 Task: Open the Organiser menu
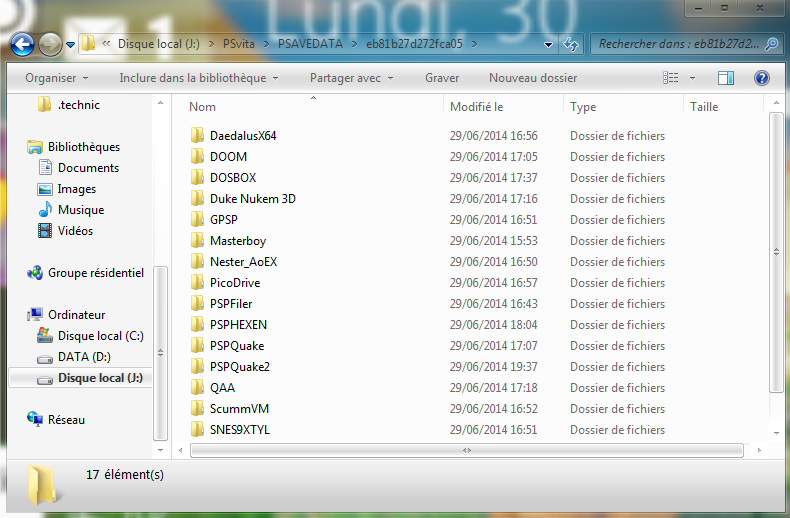(56, 78)
